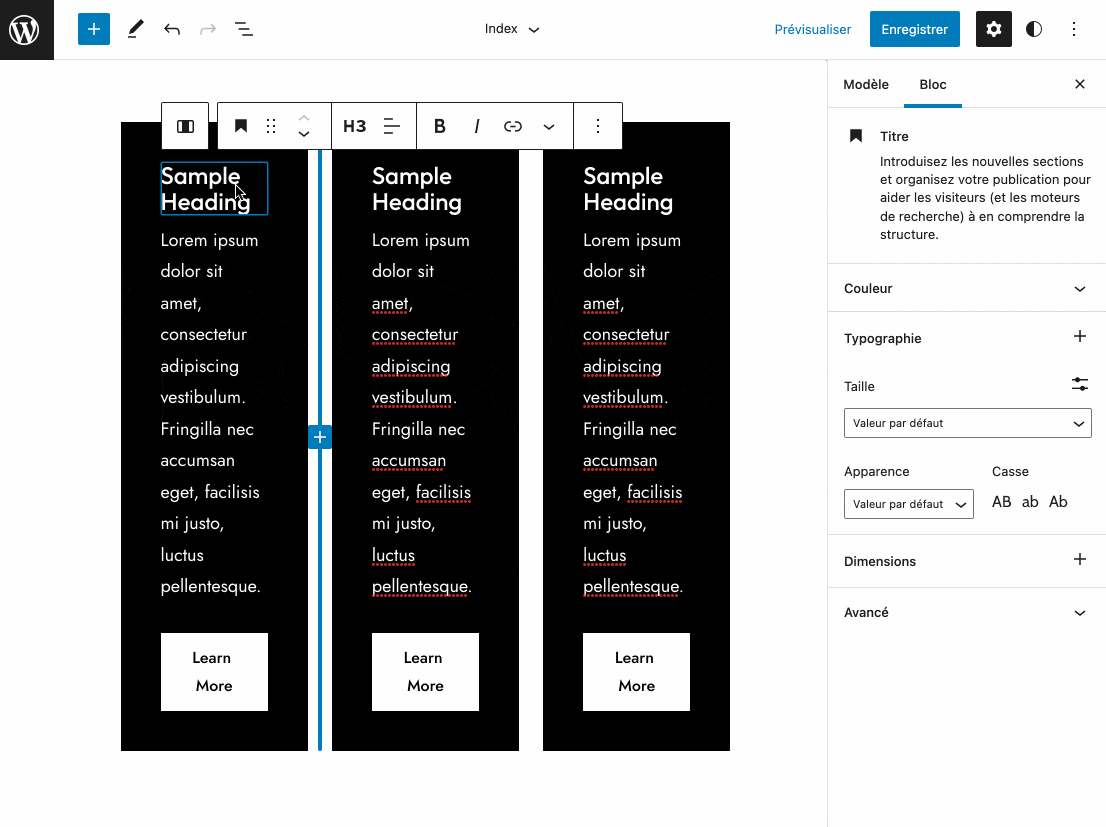
Task: Set uppercase with the AB casse option
Action: tap(1001, 501)
